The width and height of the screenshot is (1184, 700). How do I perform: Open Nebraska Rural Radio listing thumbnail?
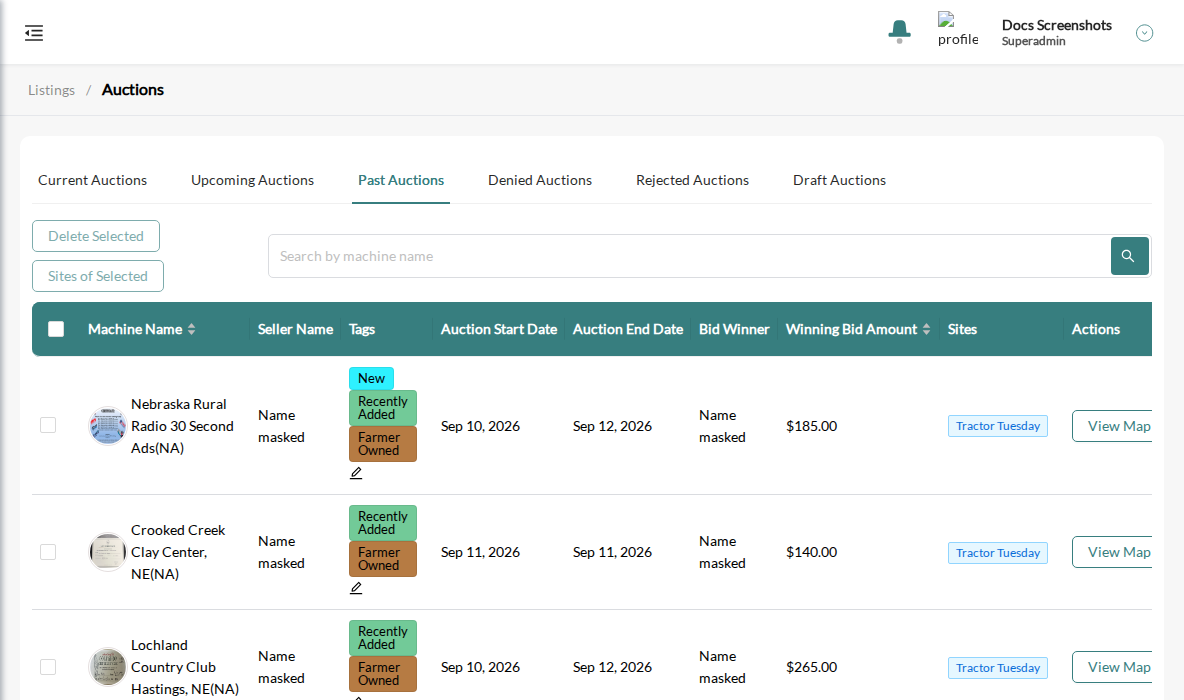tap(107, 426)
